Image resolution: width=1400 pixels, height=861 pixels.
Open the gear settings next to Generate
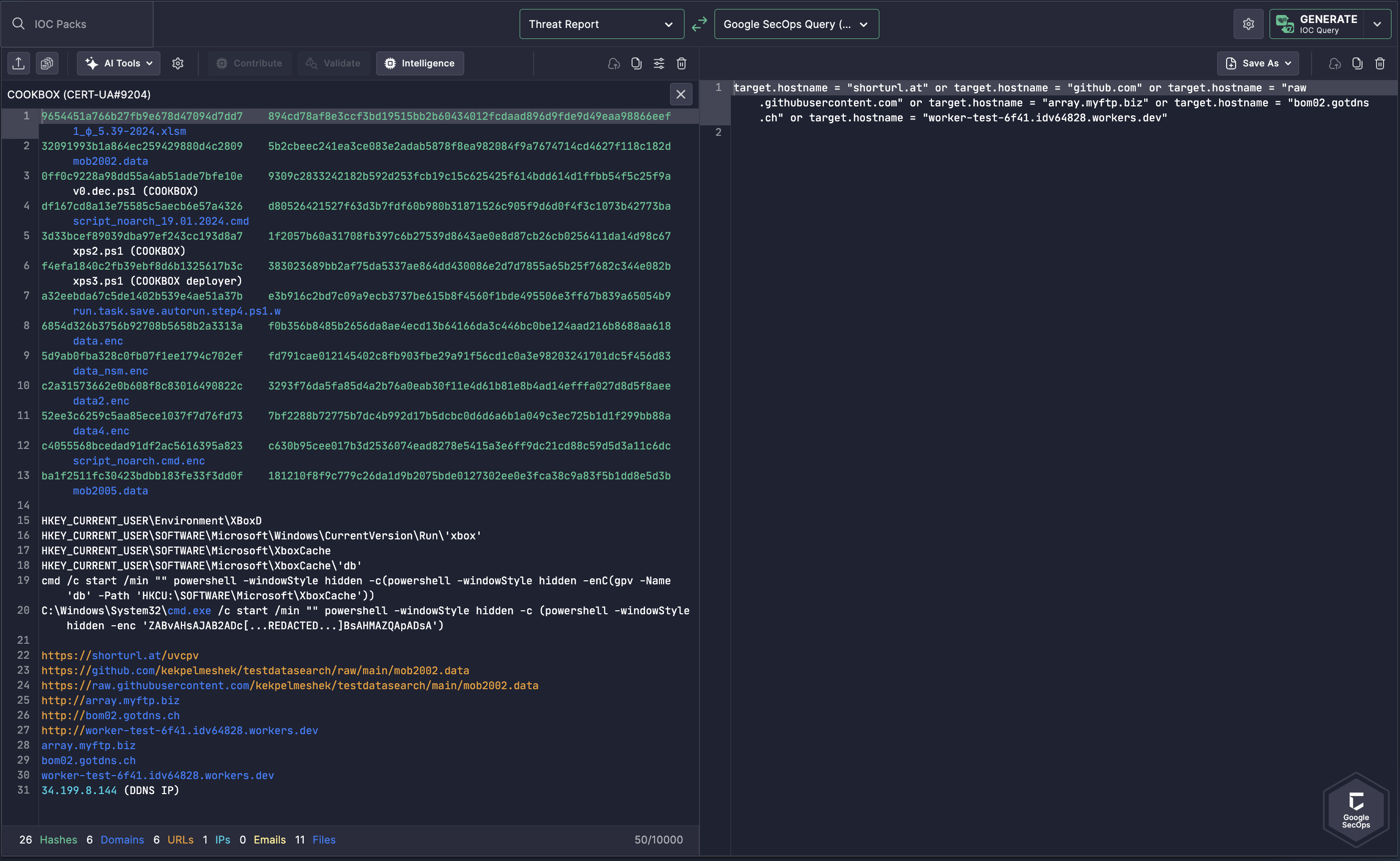pos(1248,24)
